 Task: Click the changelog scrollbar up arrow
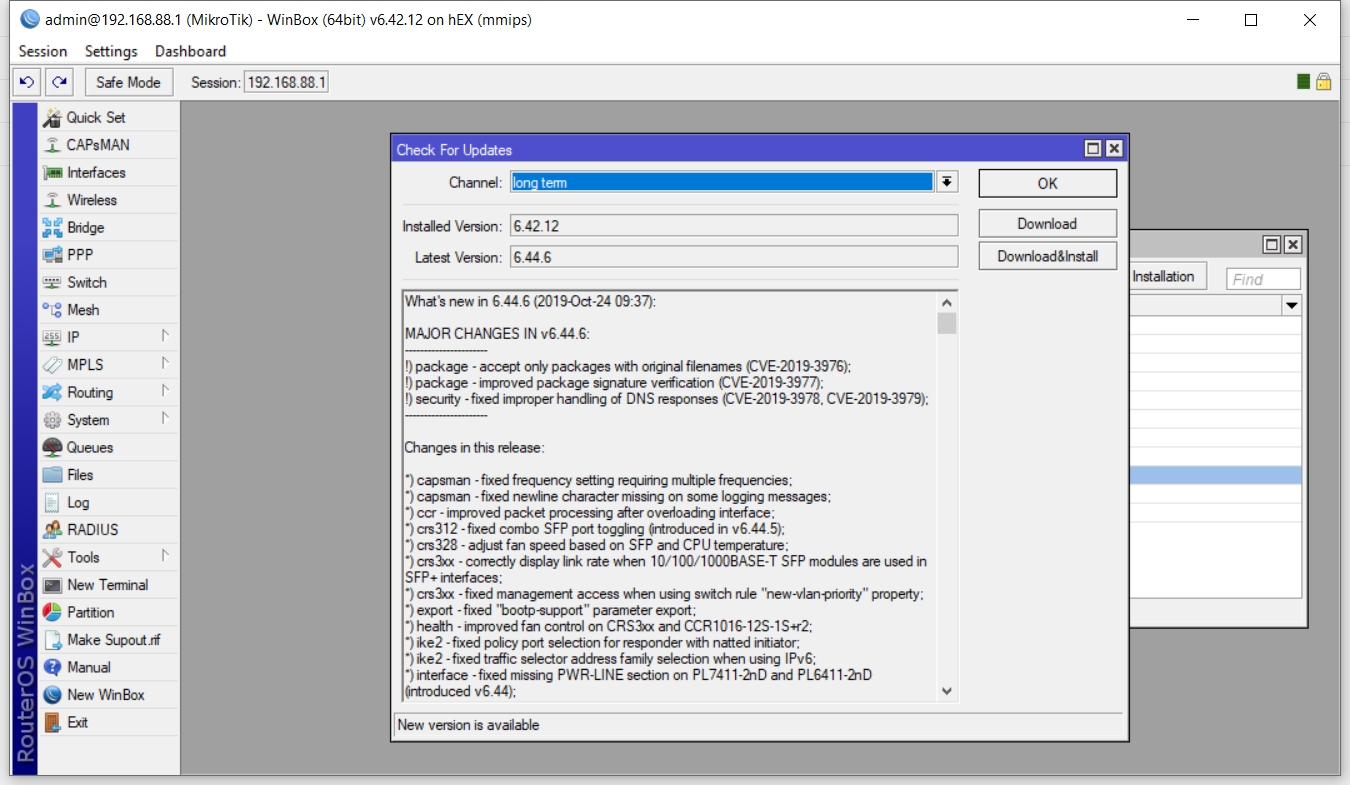946,302
